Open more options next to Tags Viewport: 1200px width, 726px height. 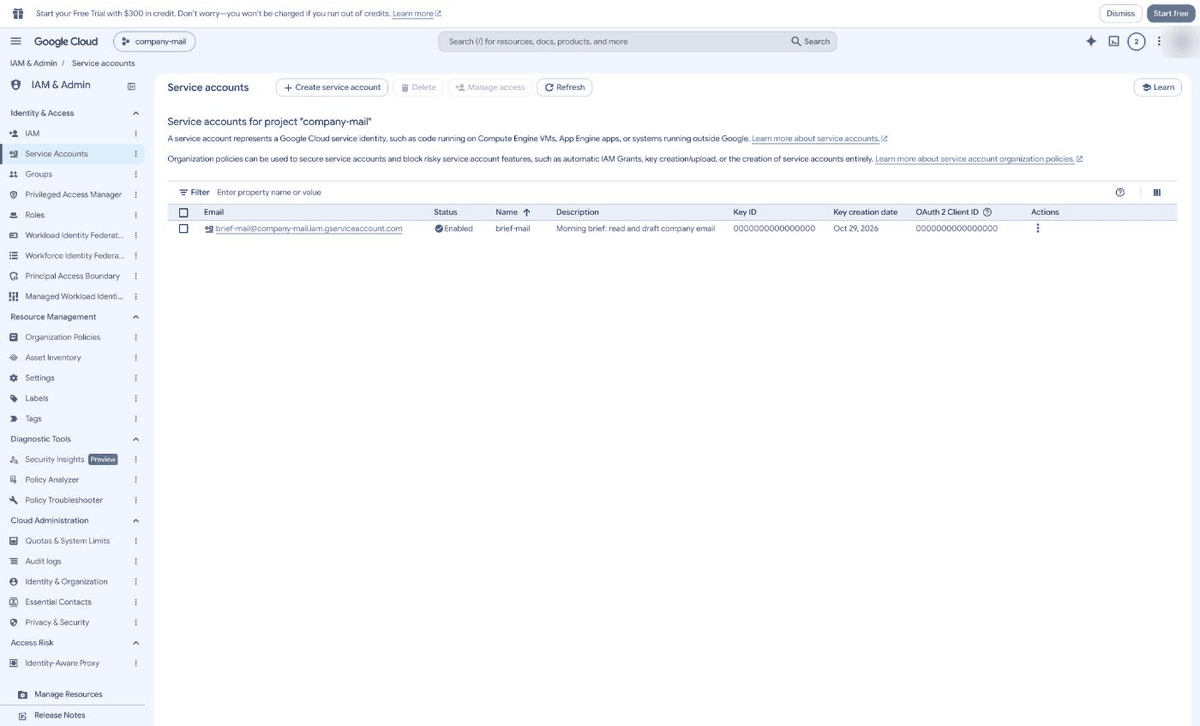coord(136,419)
